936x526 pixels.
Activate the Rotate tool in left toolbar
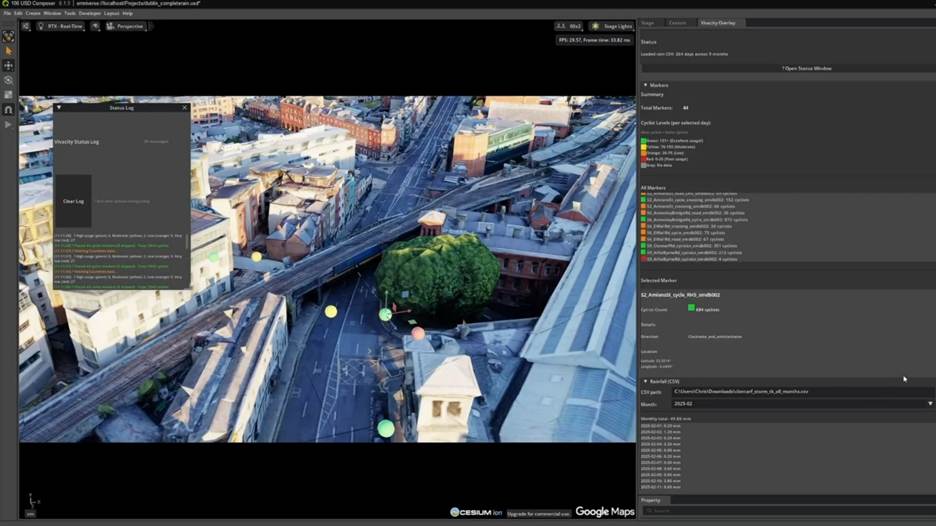pyautogui.click(x=9, y=80)
